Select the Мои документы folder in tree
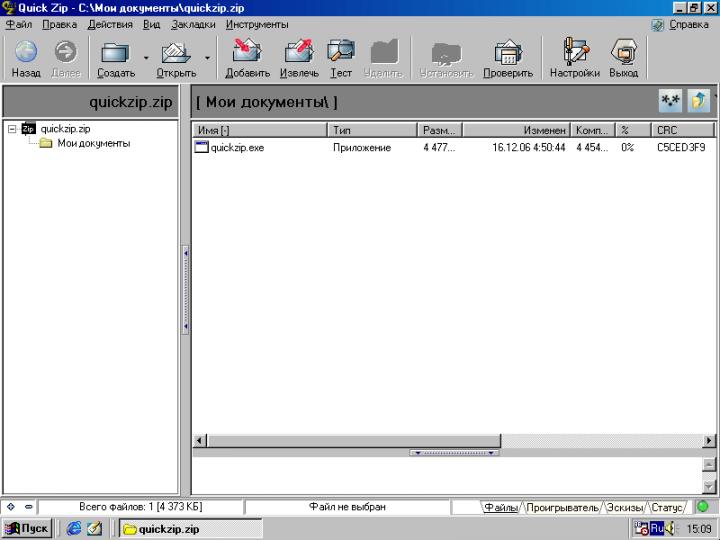720x540 pixels. (93, 143)
